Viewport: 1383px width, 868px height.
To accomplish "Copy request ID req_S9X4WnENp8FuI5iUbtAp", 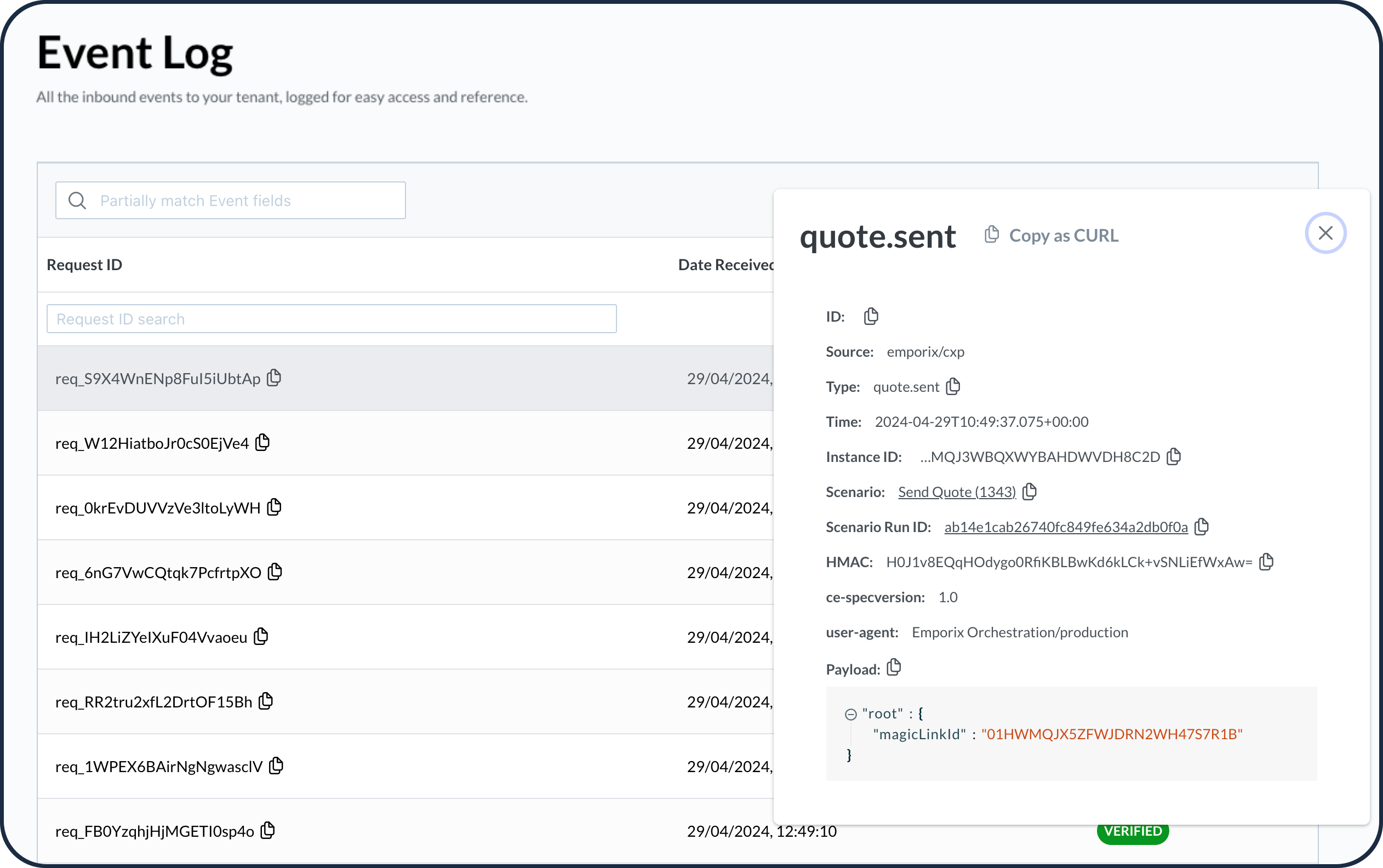I will click(275, 378).
